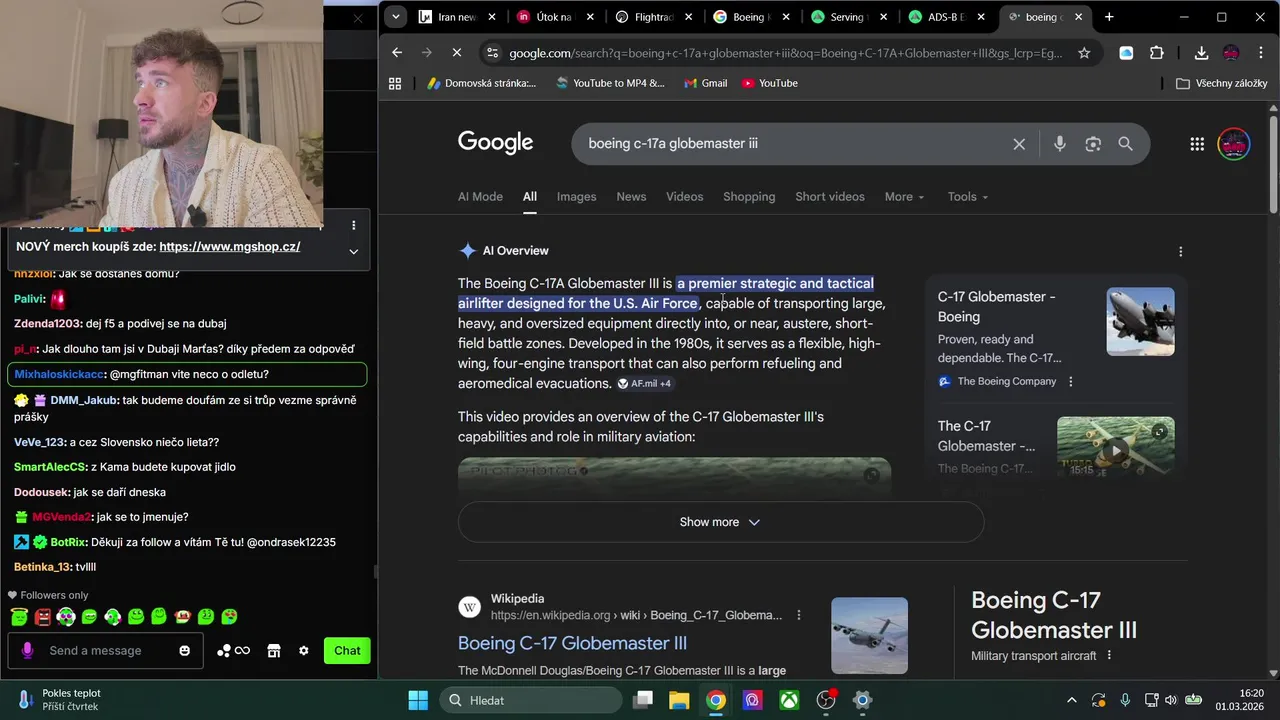Click the purple microphone in chat input
The width and height of the screenshot is (1280, 720).
[x=27, y=651]
